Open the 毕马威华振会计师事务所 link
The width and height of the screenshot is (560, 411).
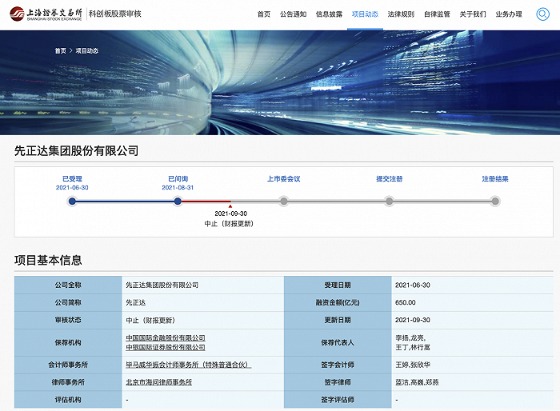pos(188,365)
